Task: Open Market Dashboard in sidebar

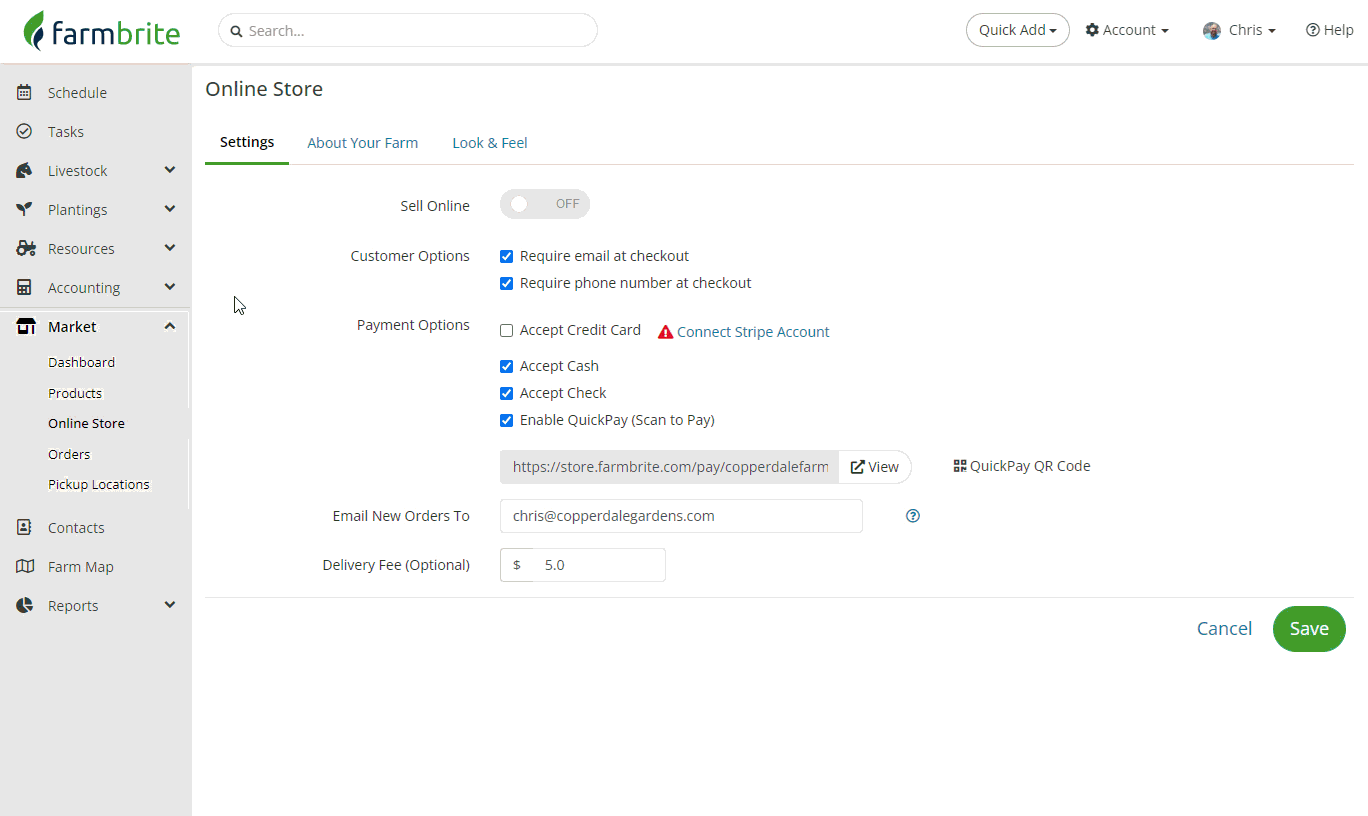Action: 82,363
